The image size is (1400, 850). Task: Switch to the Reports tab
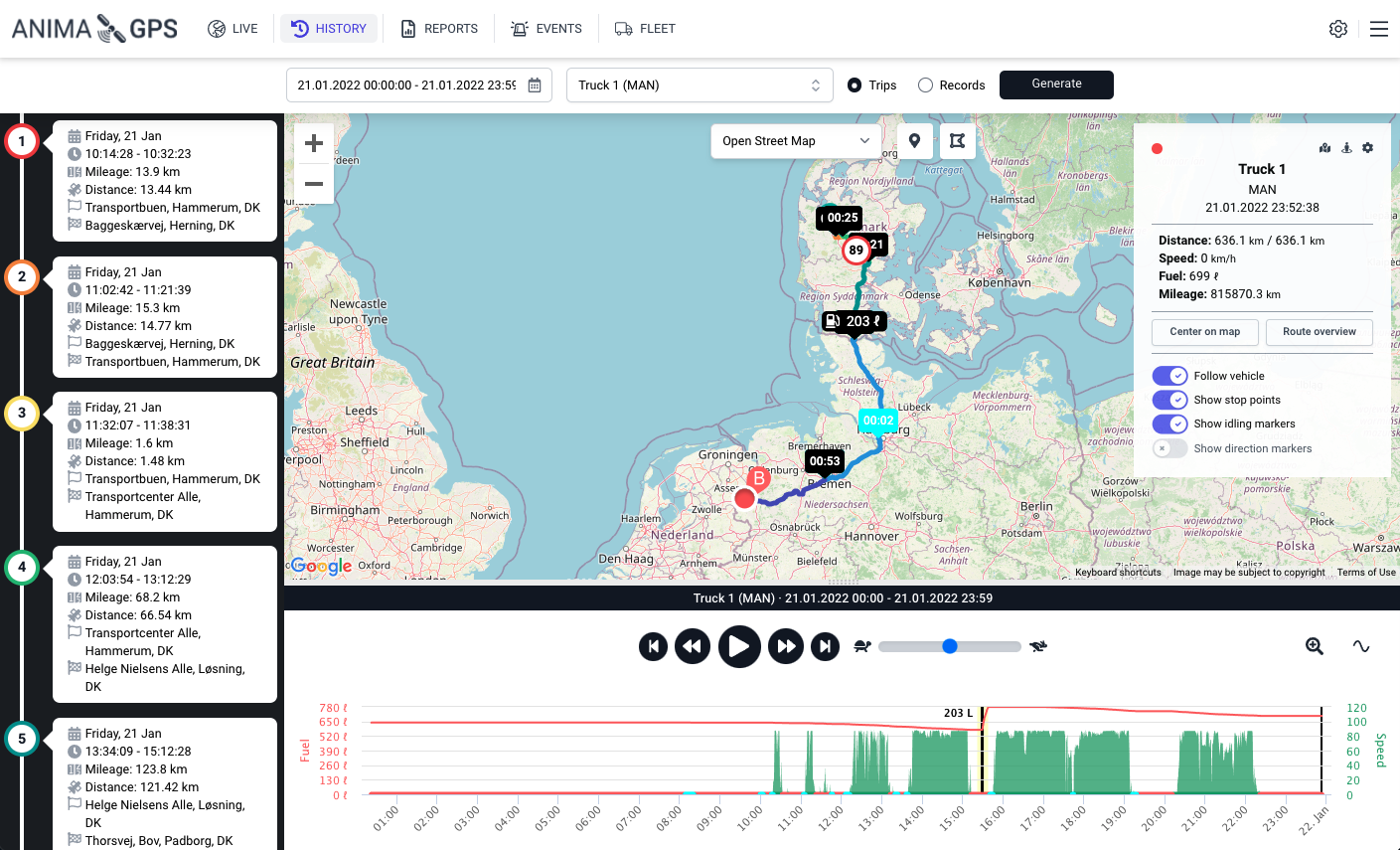click(439, 29)
